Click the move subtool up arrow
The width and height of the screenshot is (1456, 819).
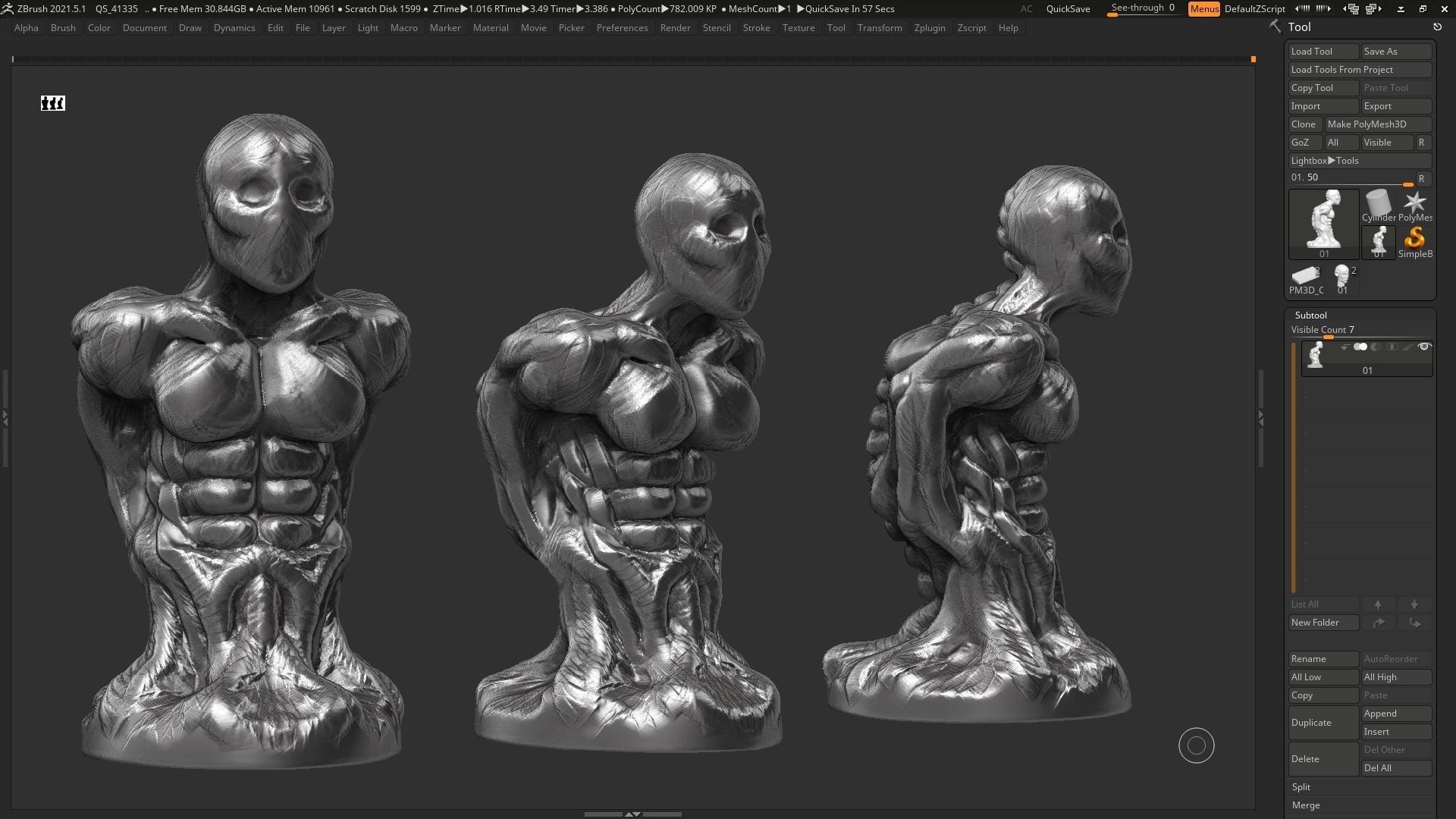tap(1378, 604)
